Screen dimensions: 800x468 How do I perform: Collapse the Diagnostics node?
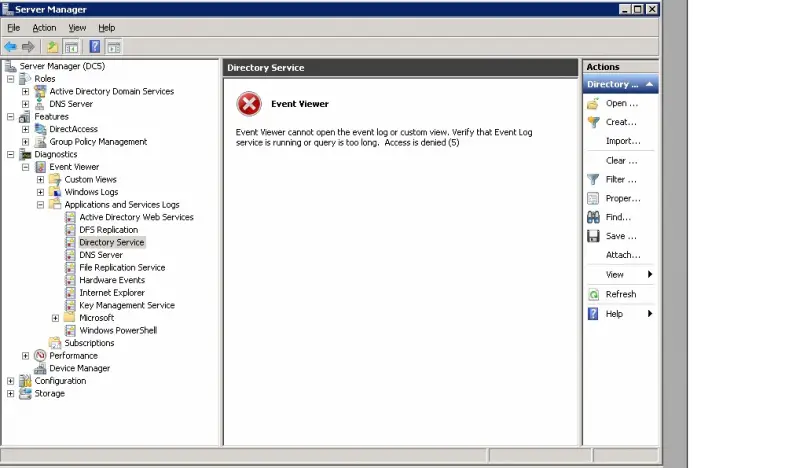[x=10, y=154]
